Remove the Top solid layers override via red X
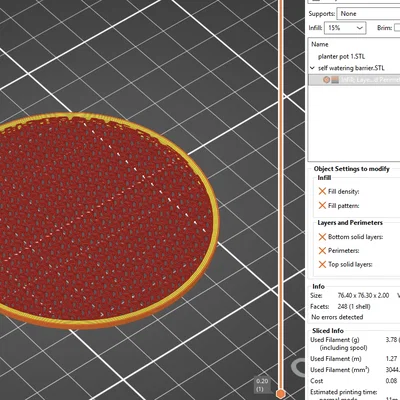This screenshot has width=400, height=400. coord(322,264)
